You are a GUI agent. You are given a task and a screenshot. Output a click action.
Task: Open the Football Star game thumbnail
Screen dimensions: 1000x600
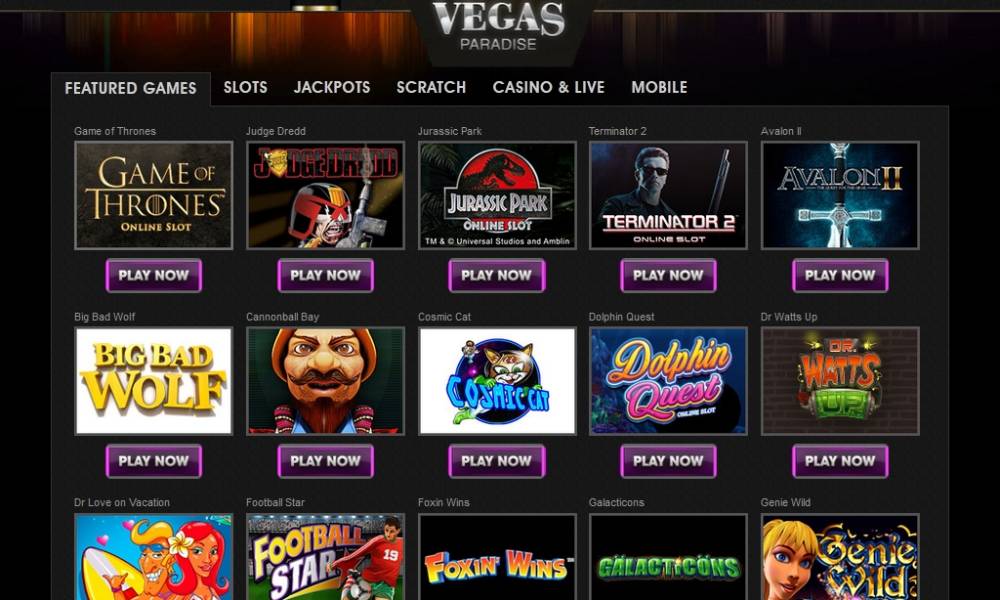click(x=325, y=557)
